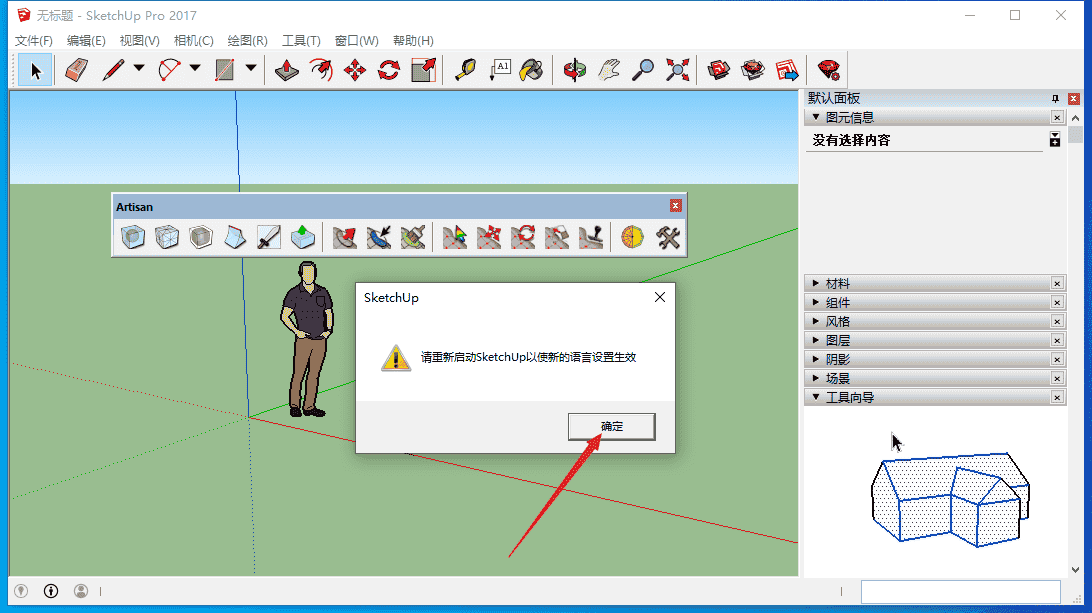Activate the Tape Measure tool

465,70
